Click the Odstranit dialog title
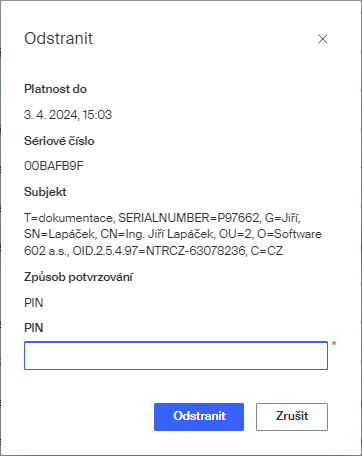The width and height of the screenshot is (362, 456). [x=58, y=39]
